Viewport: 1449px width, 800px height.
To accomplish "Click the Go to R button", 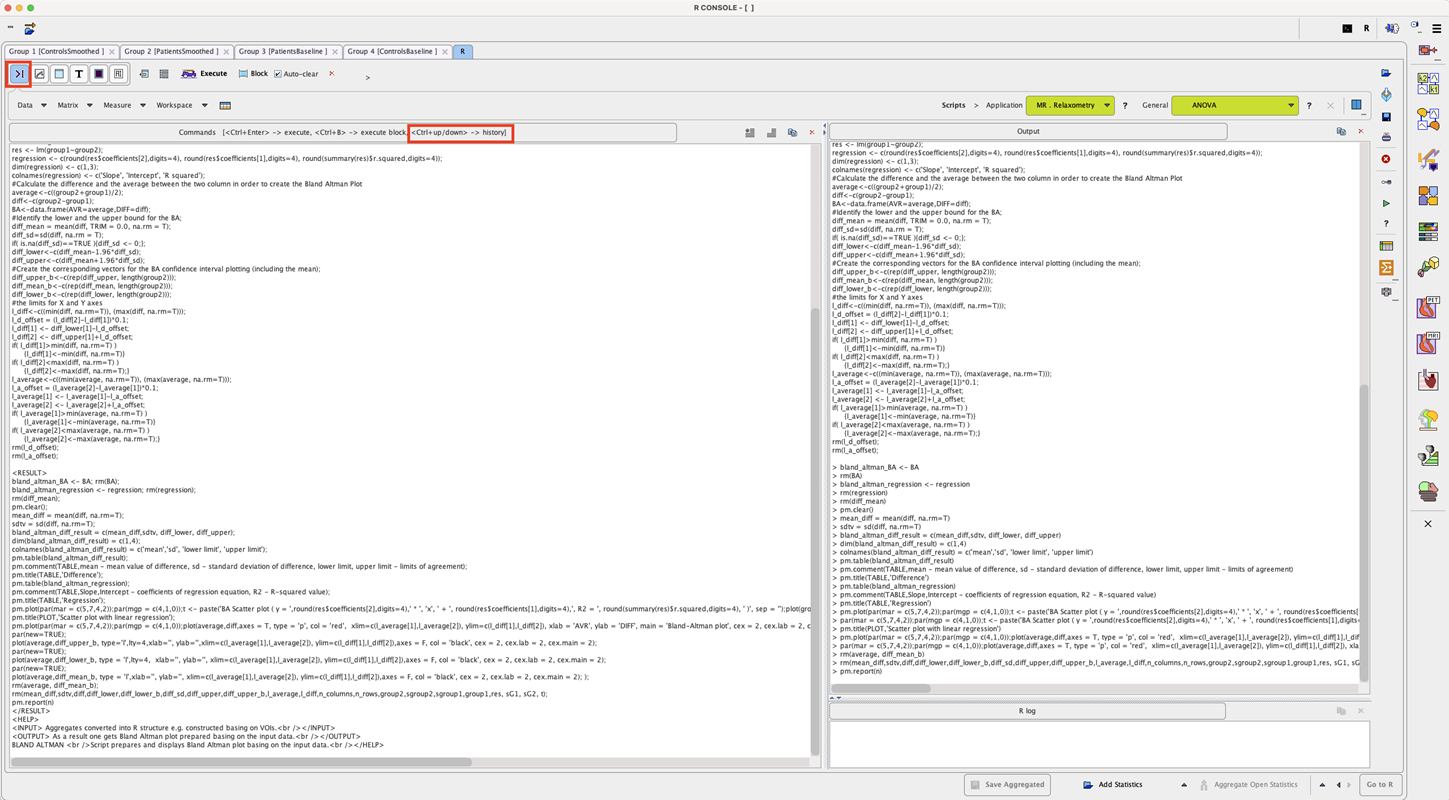I will coord(1379,784).
